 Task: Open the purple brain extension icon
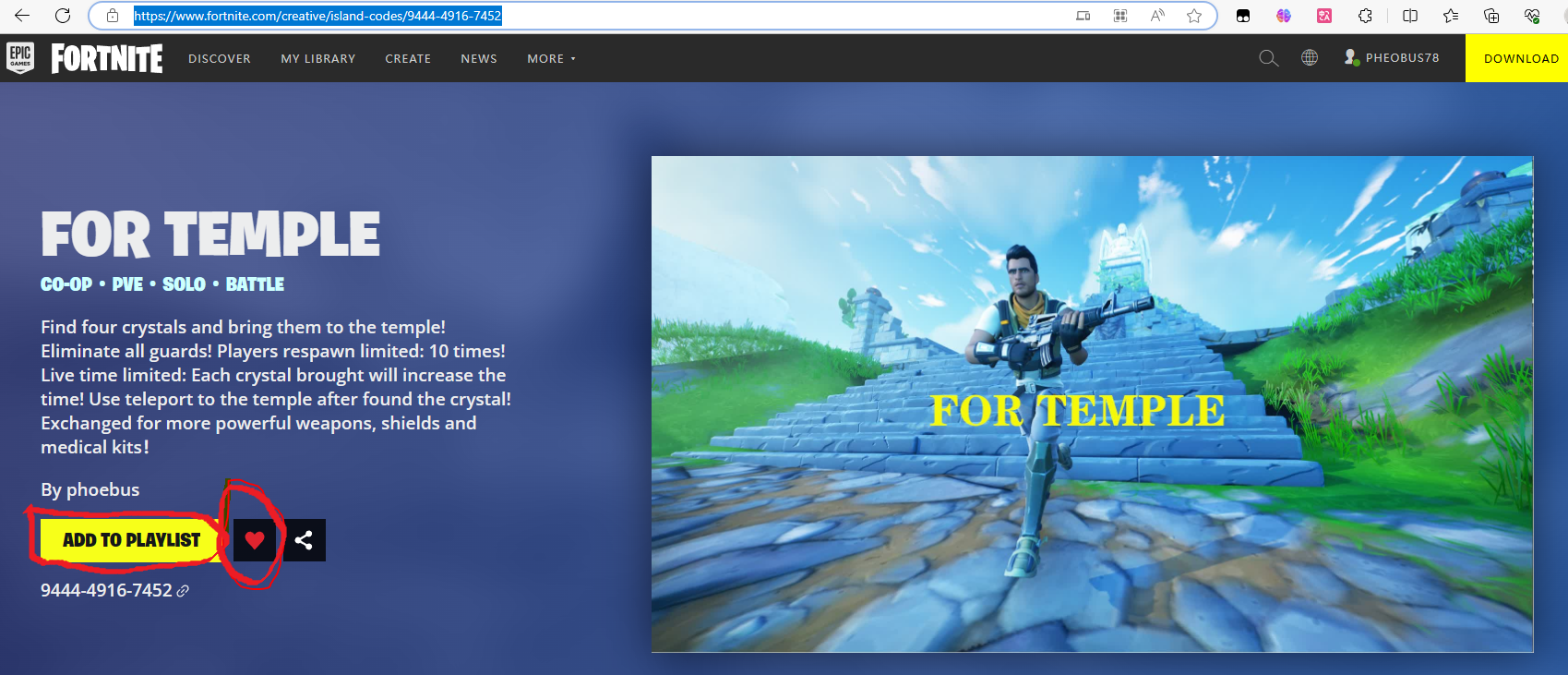[x=1284, y=16]
